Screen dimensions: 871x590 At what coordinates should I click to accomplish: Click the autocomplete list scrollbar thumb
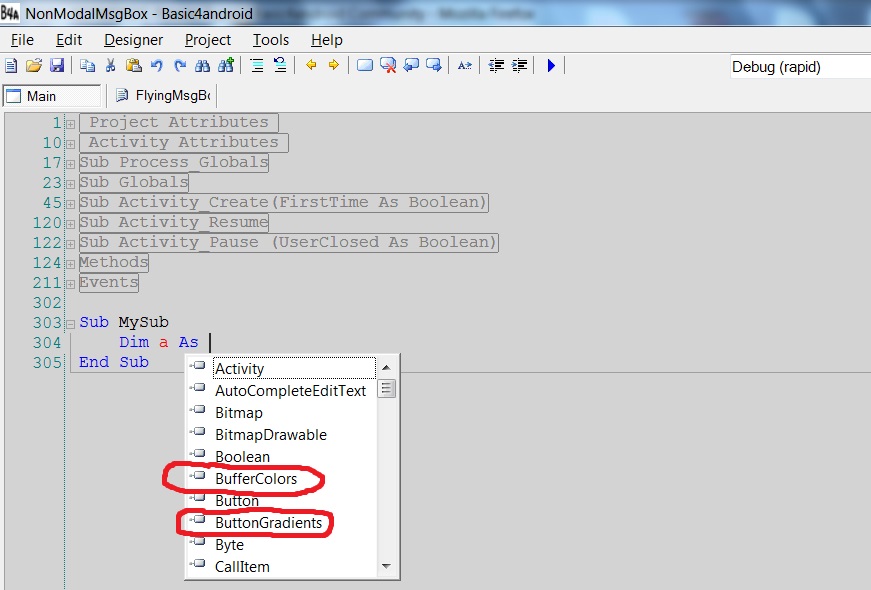coord(387,388)
